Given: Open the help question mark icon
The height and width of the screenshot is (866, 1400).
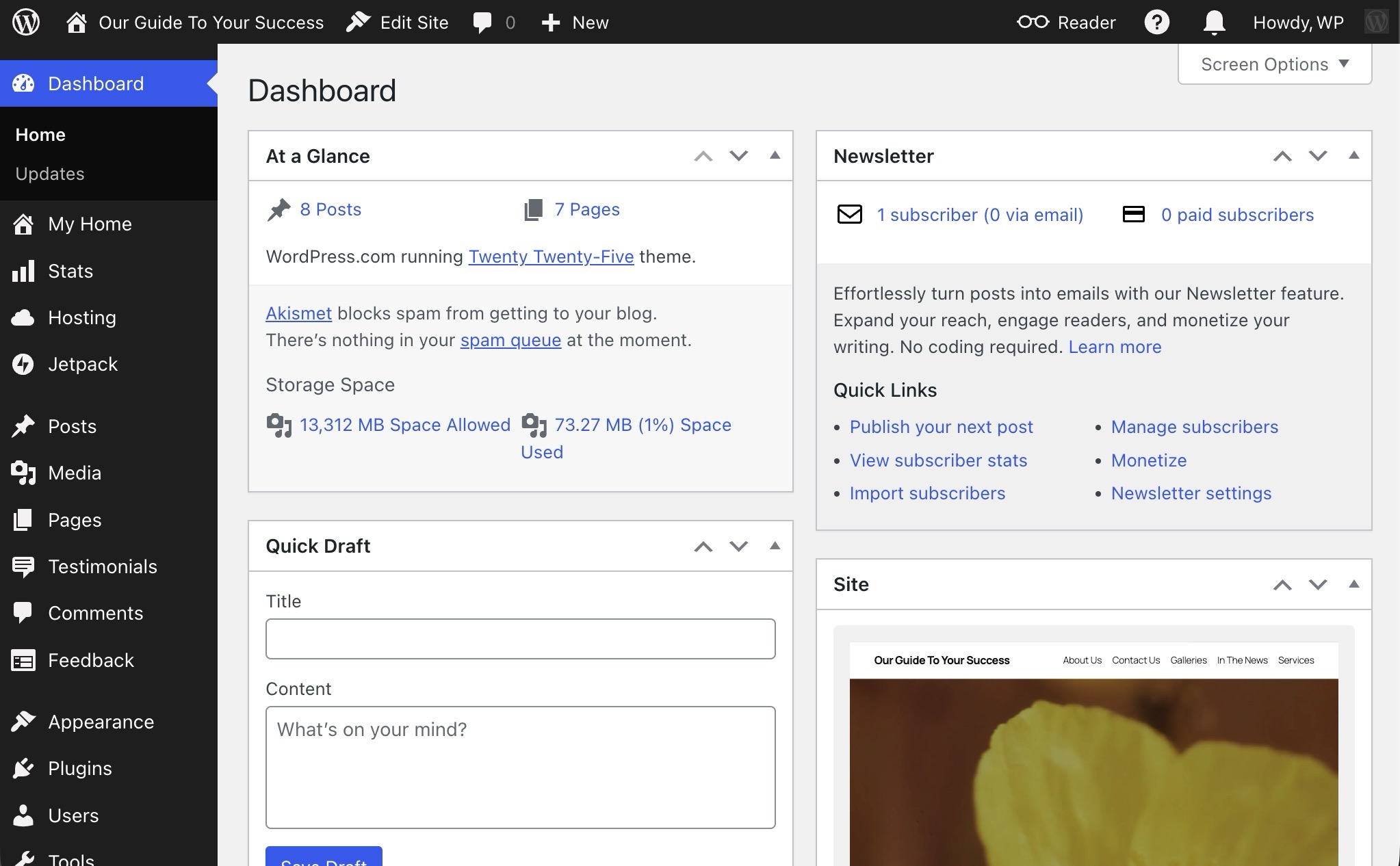Looking at the screenshot, I should (1156, 22).
